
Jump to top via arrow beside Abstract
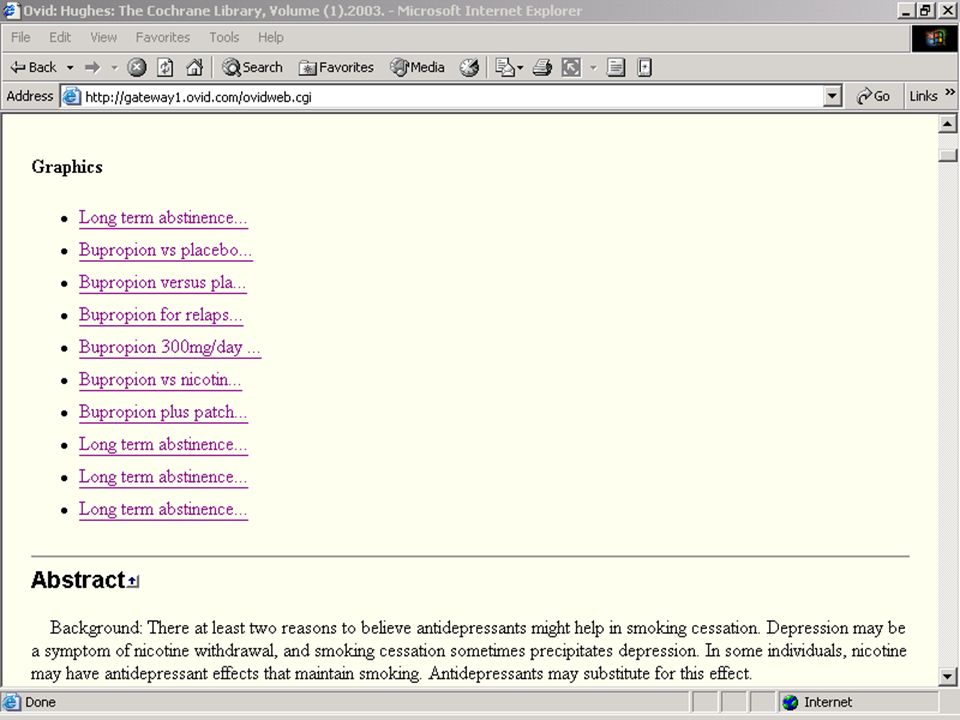pos(133,581)
